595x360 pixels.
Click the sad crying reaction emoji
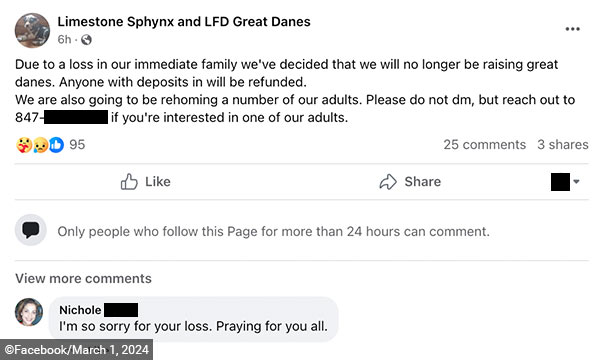(x=40, y=145)
